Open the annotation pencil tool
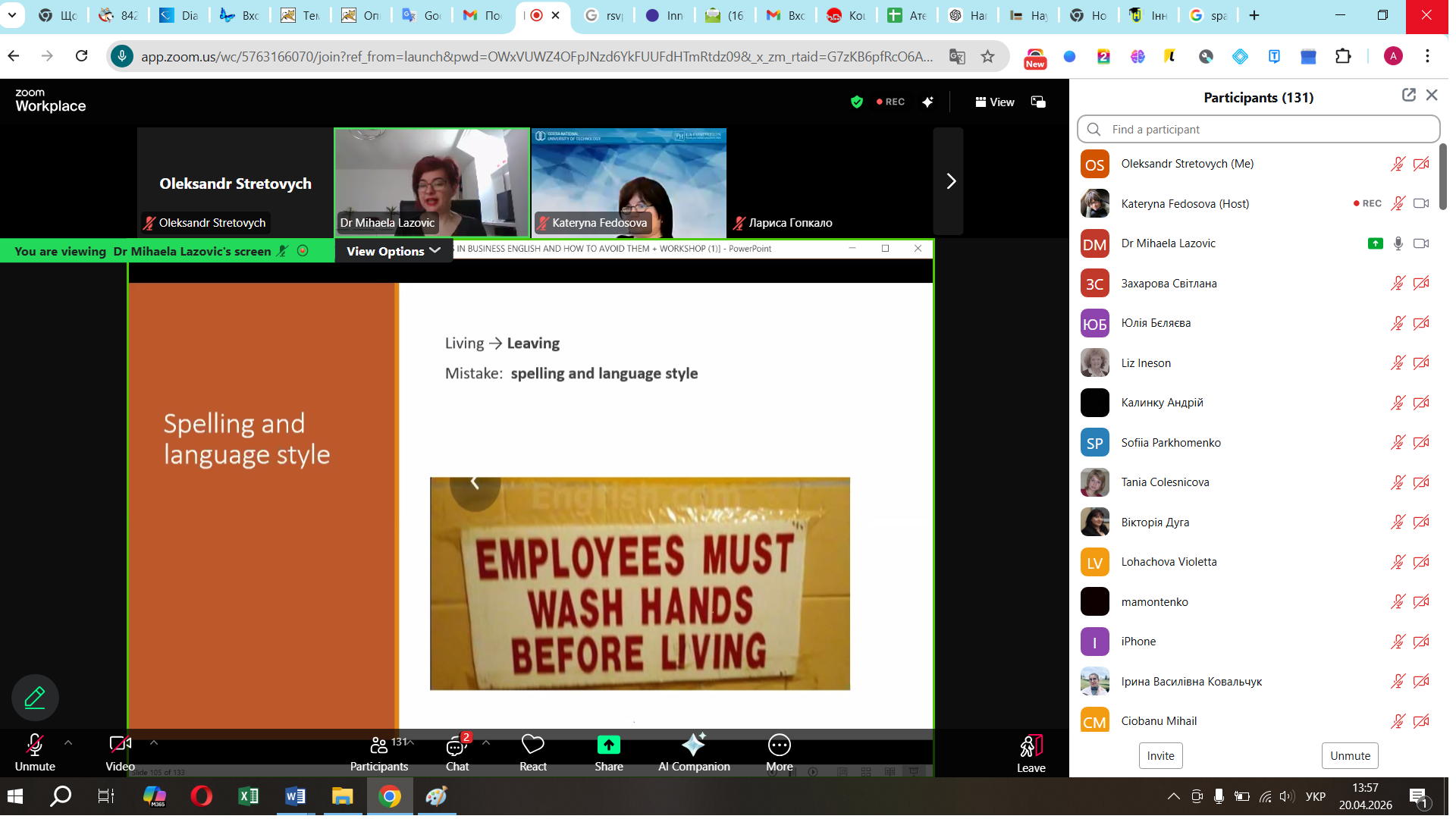Viewport: 1456px width, 819px height. click(35, 697)
